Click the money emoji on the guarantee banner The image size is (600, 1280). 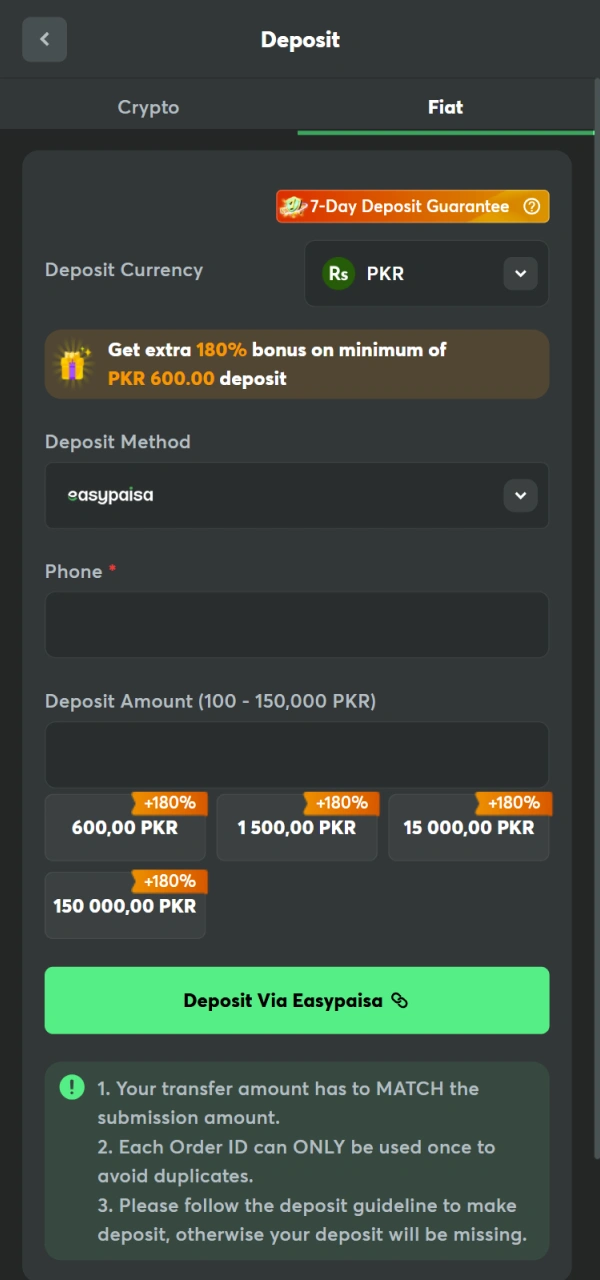click(292, 206)
